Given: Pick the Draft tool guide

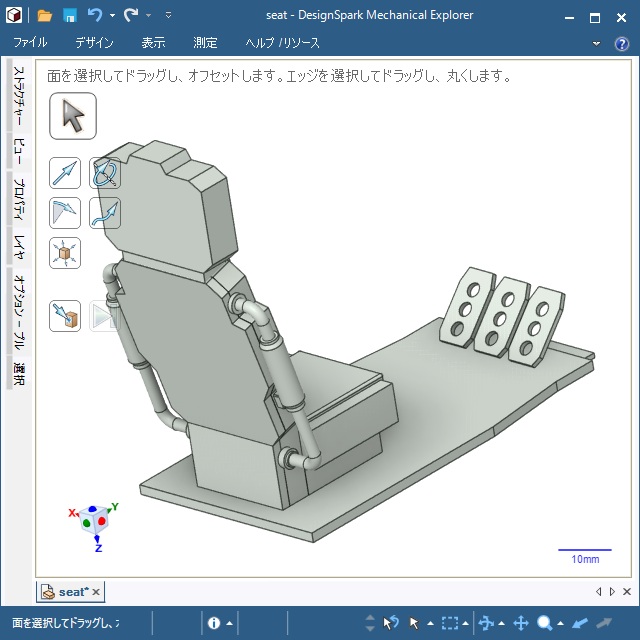Looking at the screenshot, I should [x=65, y=212].
